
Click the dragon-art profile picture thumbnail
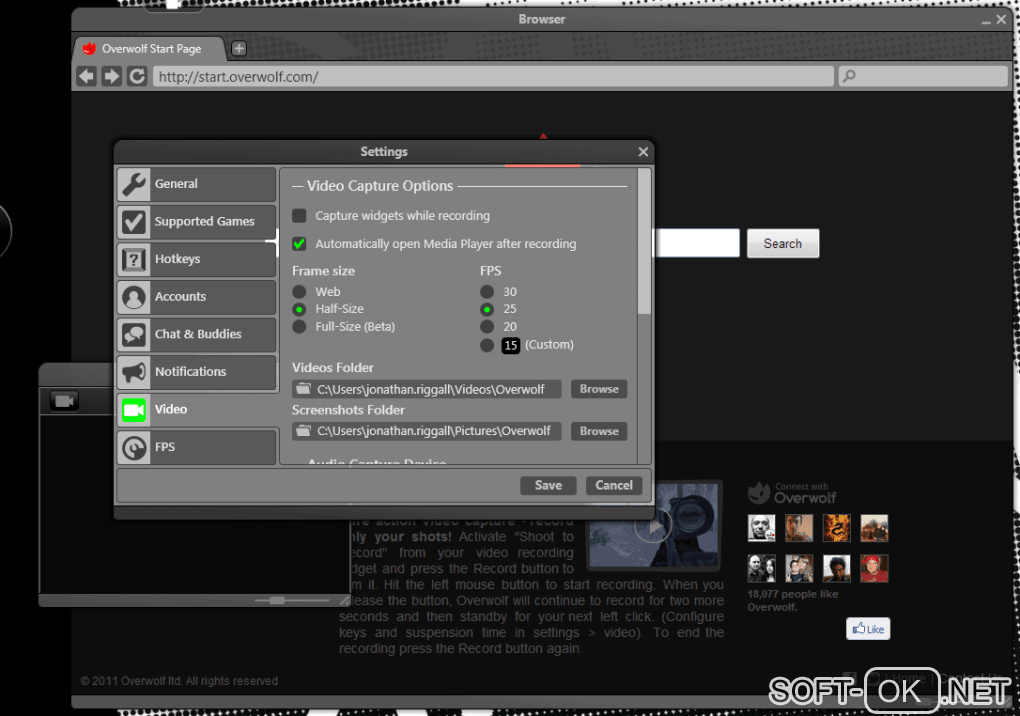click(x=837, y=528)
